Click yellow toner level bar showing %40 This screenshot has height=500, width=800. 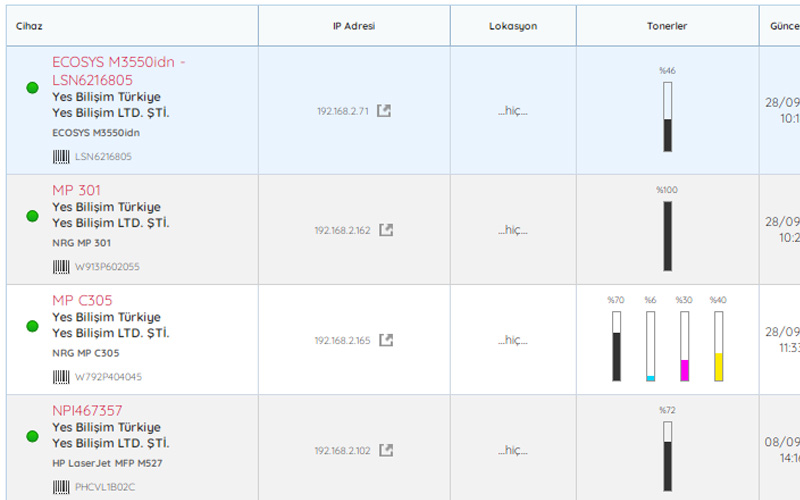718,346
